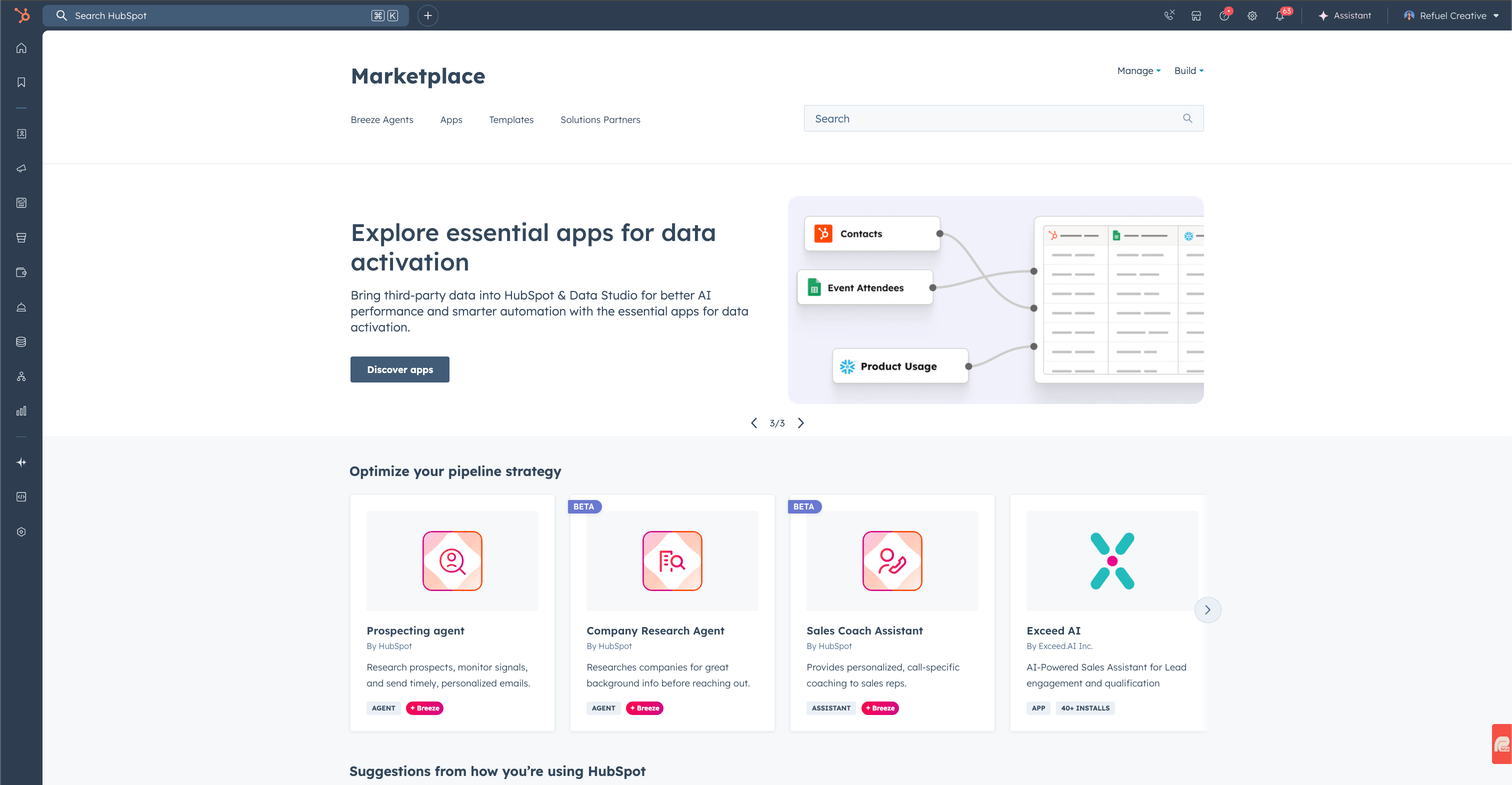Viewport: 1512px width, 785px height.
Task: Open the Assistant button
Action: point(1344,16)
